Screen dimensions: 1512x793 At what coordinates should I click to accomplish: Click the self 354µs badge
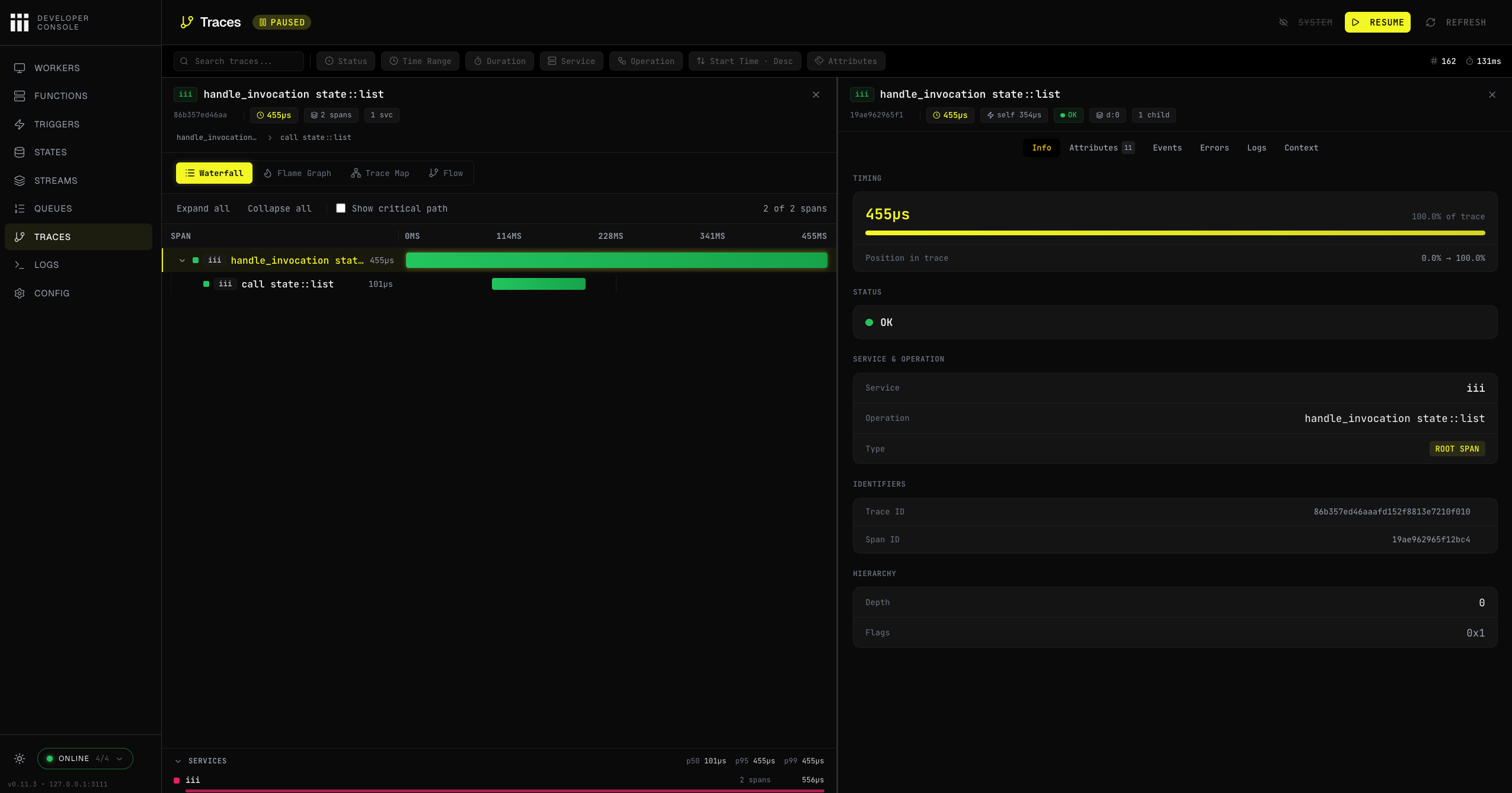[1014, 115]
